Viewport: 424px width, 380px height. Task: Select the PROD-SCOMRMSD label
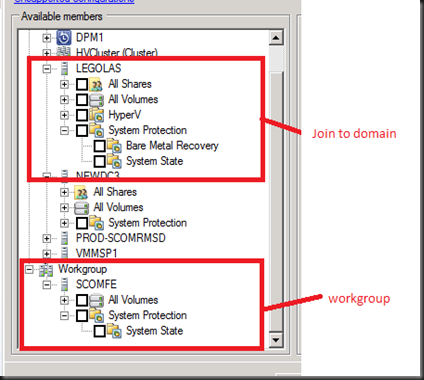click(x=121, y=238)
